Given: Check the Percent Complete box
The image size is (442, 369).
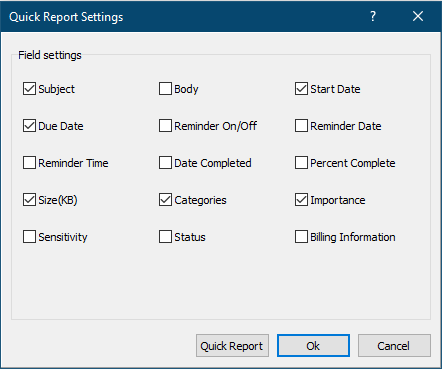Looking at the screenshot, I should point(301,163).
